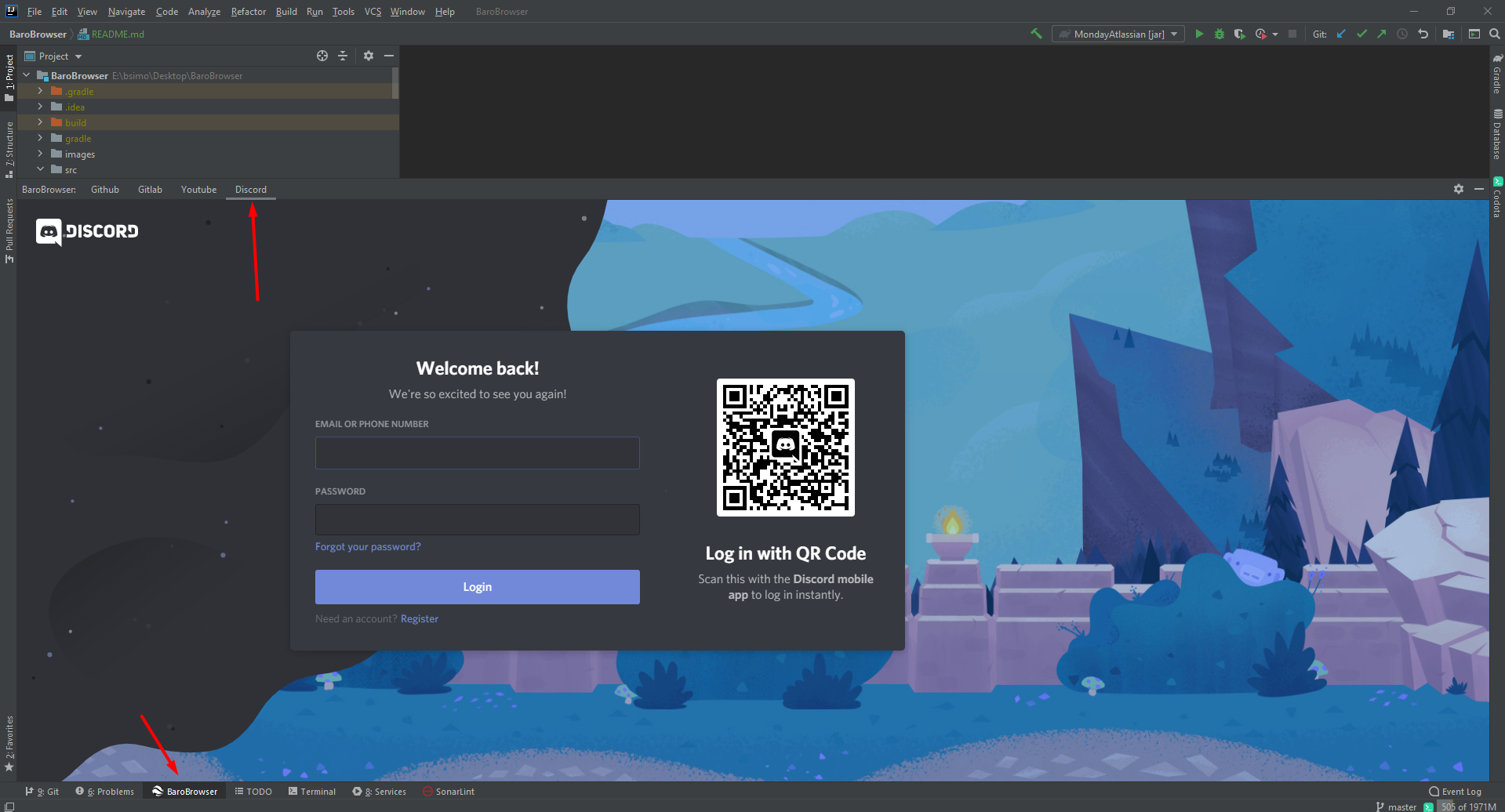Collapse all in Project panel
This screenshot has height=812, width=1505.
pos(343,56)
